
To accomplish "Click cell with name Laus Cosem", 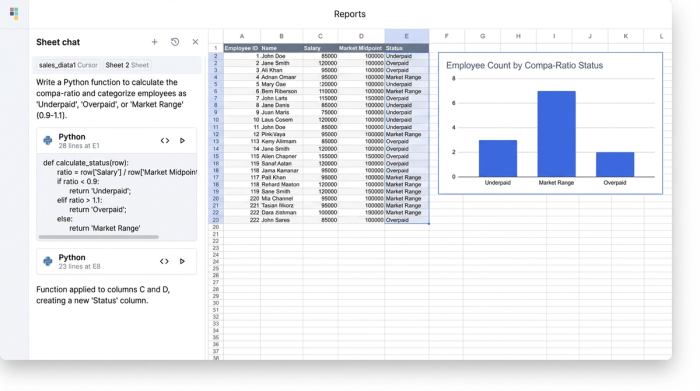I will [281, 120].
